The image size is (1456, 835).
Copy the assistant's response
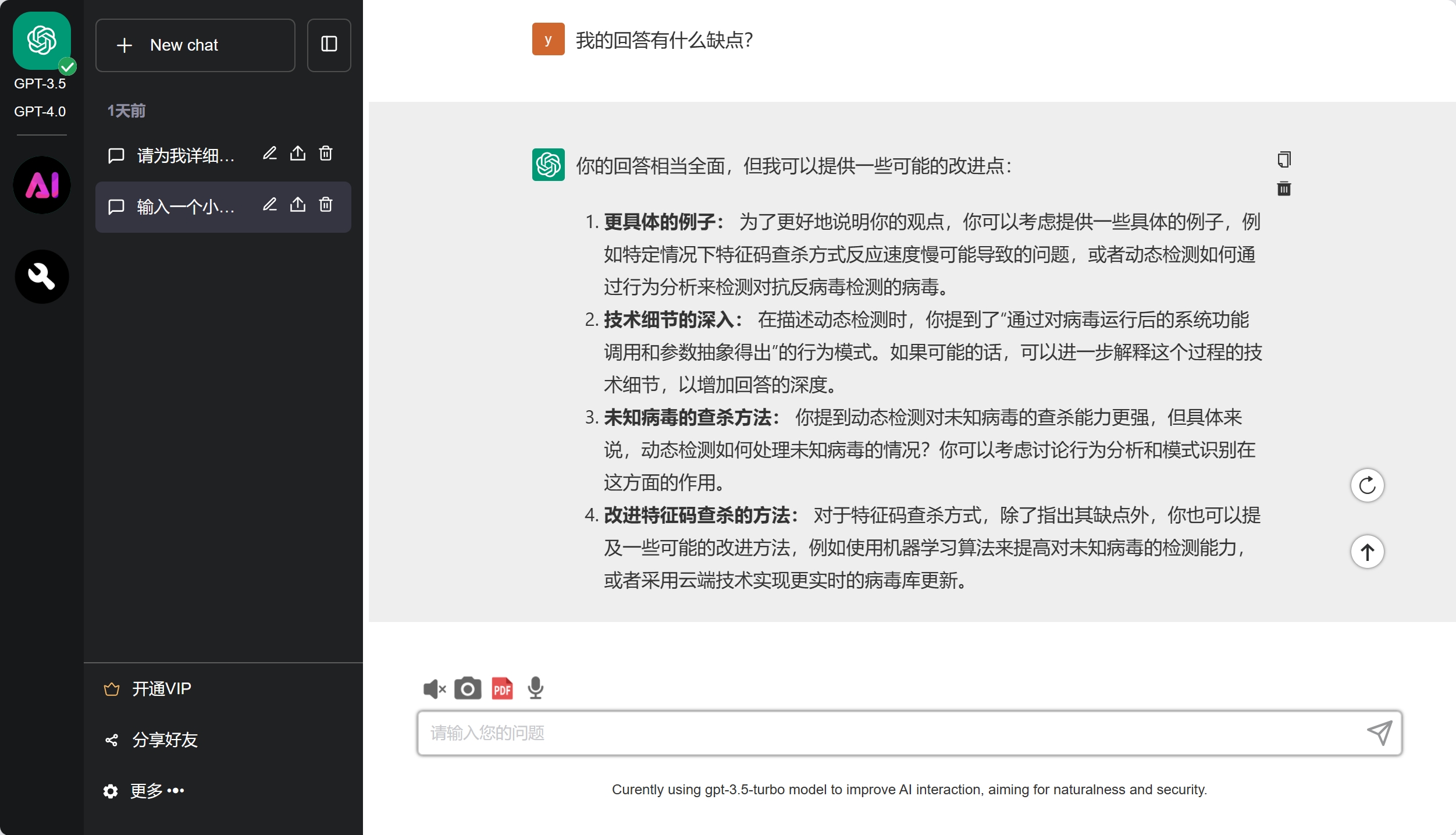coord(1284,159)
